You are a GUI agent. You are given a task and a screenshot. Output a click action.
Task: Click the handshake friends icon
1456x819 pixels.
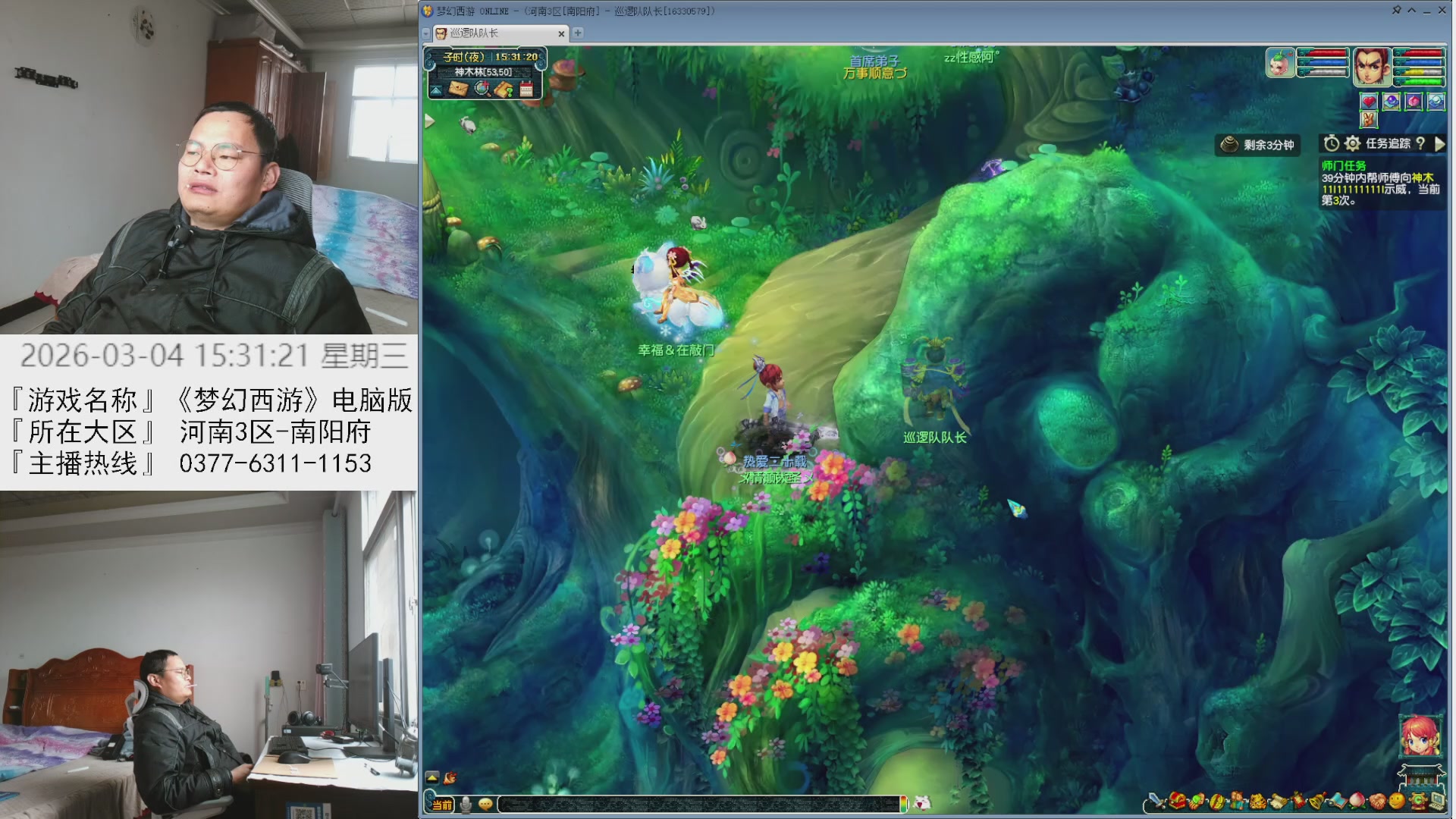point(1378,802)
